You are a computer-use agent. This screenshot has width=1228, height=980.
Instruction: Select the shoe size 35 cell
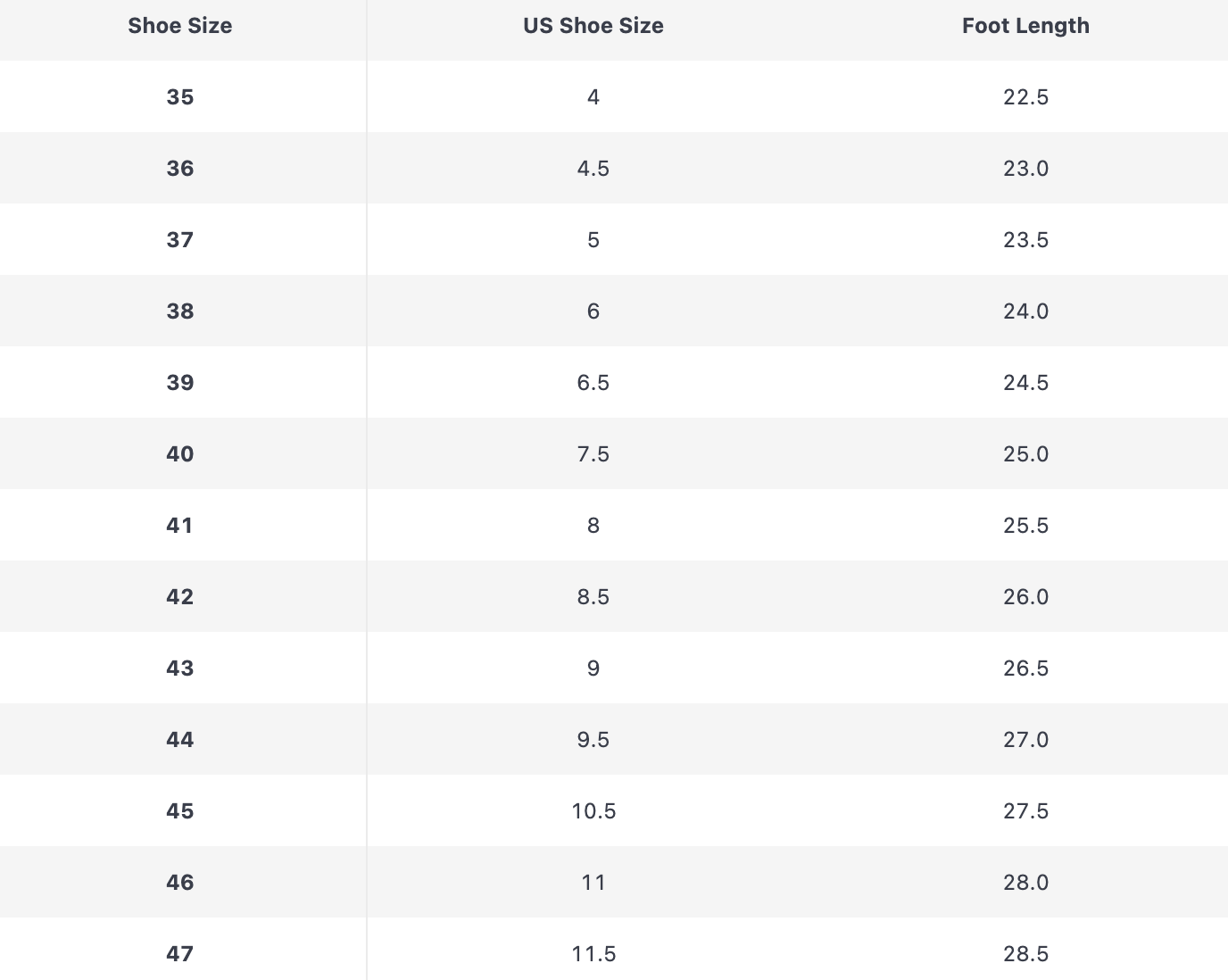click(179, 97)
